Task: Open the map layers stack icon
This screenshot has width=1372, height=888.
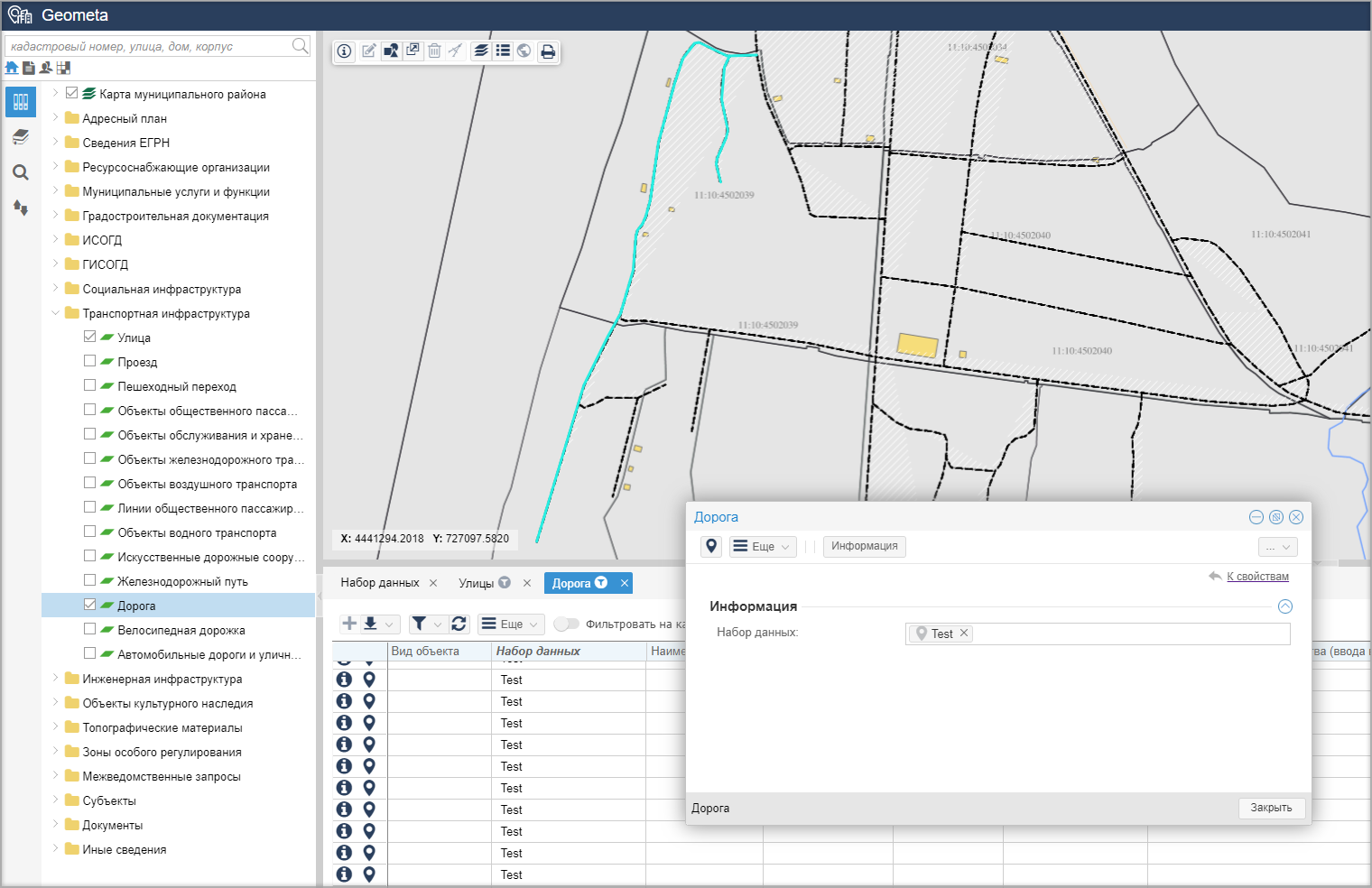Action: click(481, 51)
